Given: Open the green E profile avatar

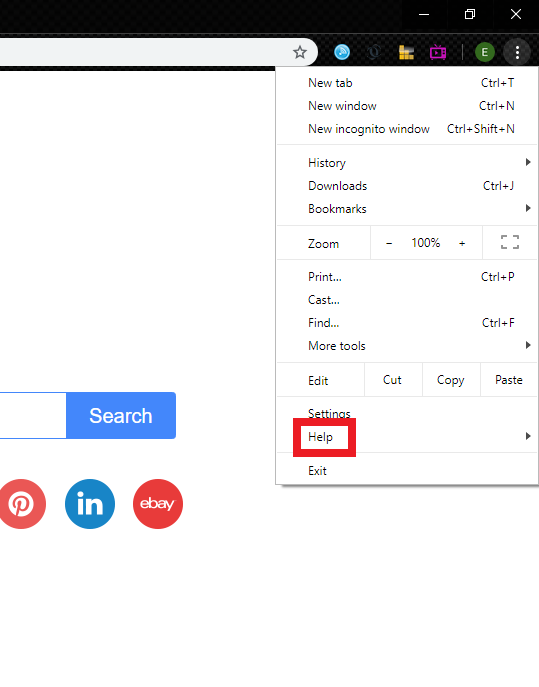Looking at the screenshot, I should coord(485,53).
